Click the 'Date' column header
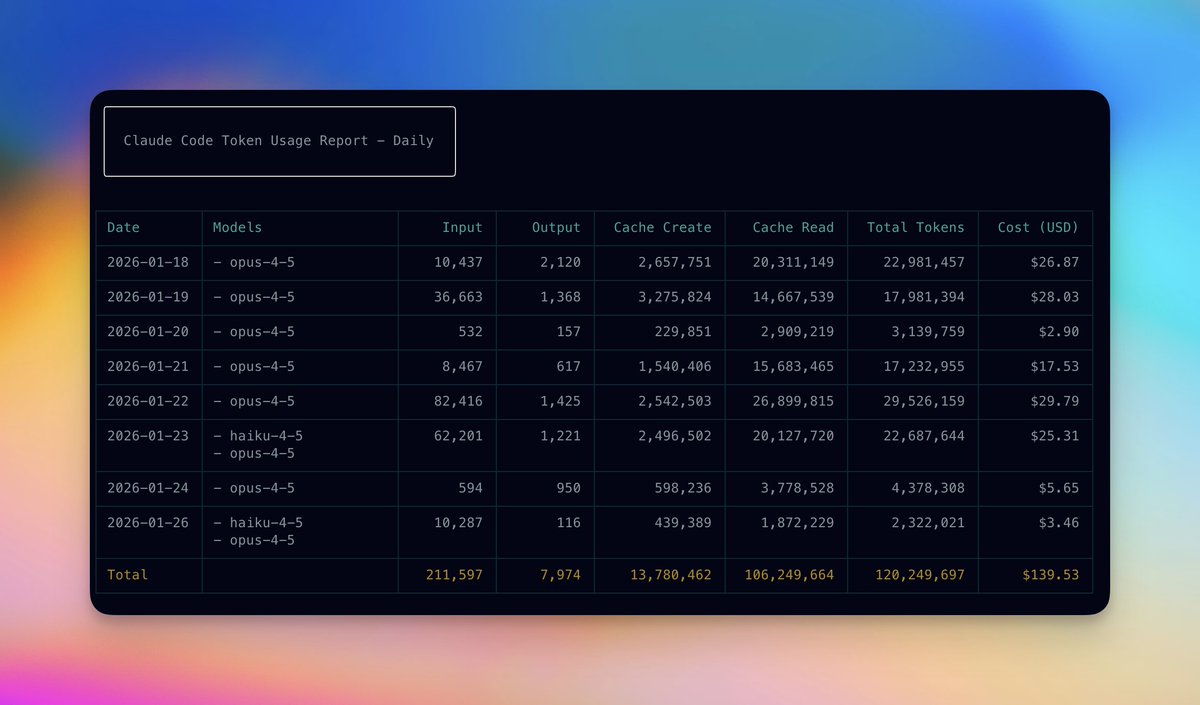Screen dimensions: 1200x705 click(124, 228)
